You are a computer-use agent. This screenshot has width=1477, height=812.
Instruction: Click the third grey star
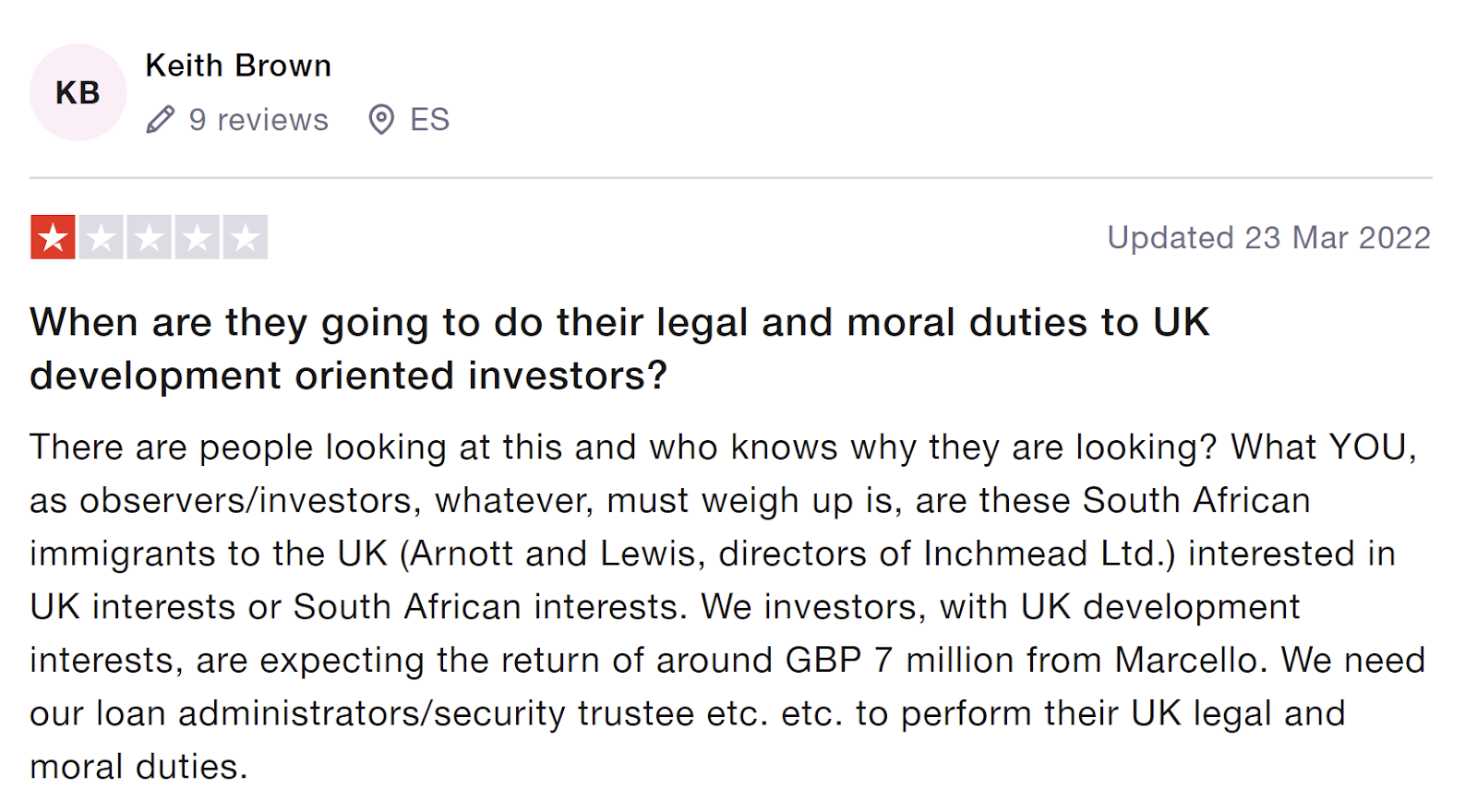pos(149,237)
